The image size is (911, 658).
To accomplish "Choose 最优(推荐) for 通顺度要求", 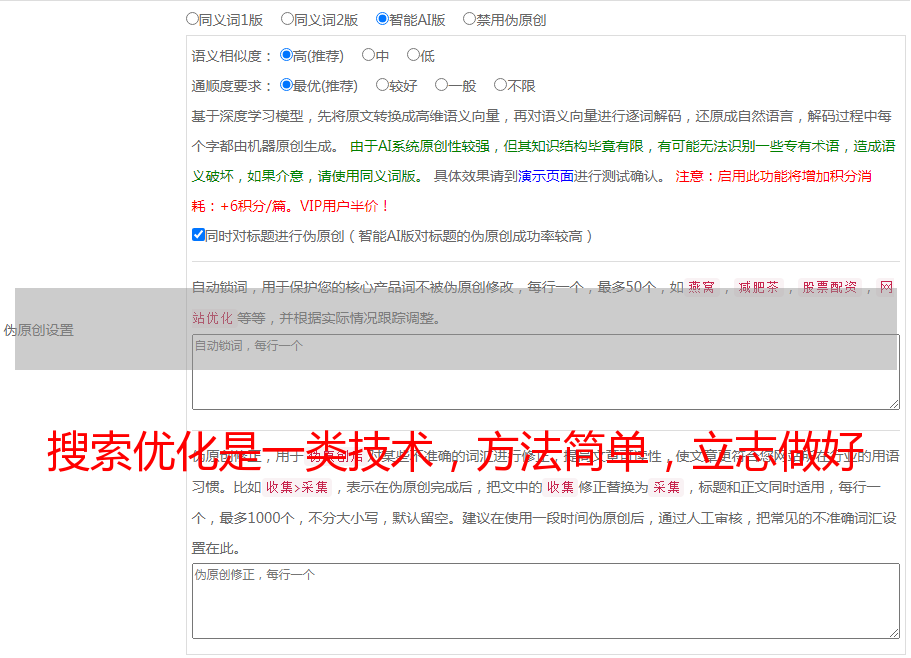I will click(x=286, y=86).
